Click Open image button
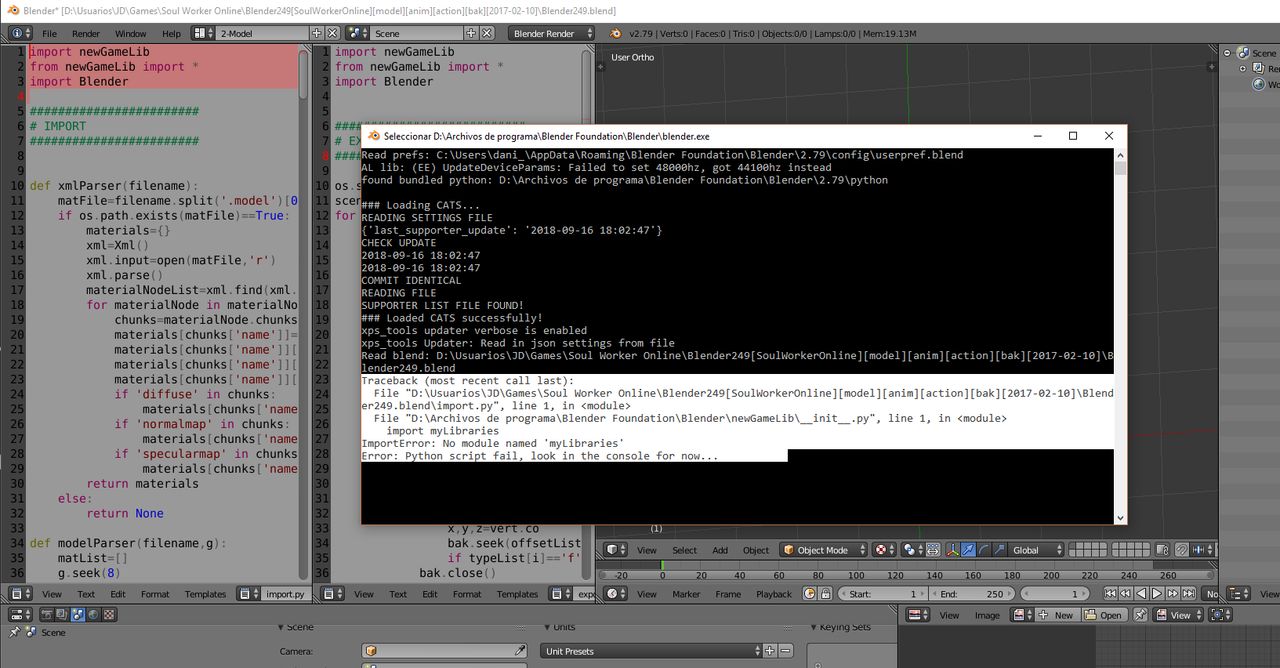The image size is (1280, 668). click(x=1104, y=615)
